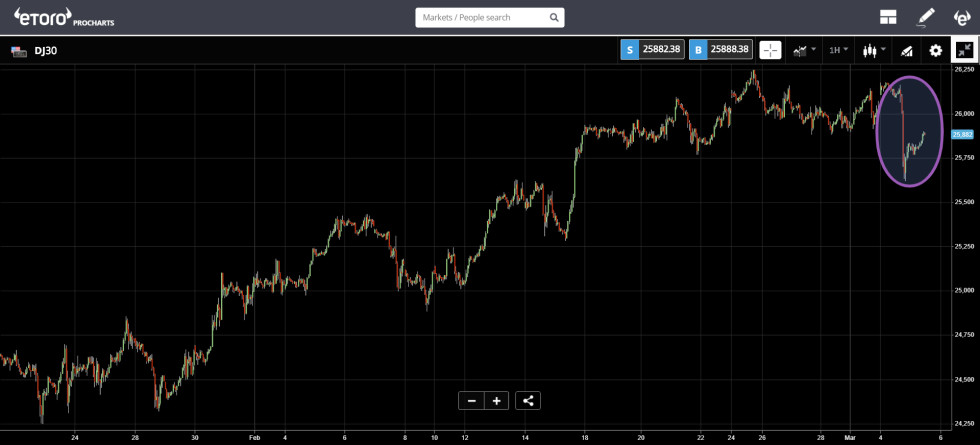Open chart settings gear
Image resolution: width=980 pixels, height=445 pixels.
click(x=936, y=50)
